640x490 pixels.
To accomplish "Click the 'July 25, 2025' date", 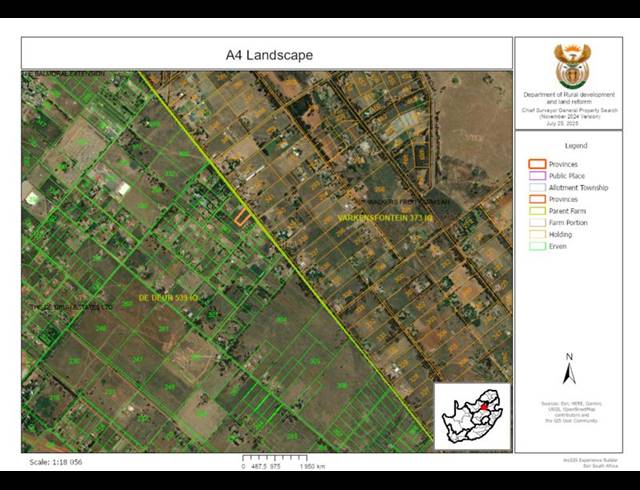I will 563,123.
